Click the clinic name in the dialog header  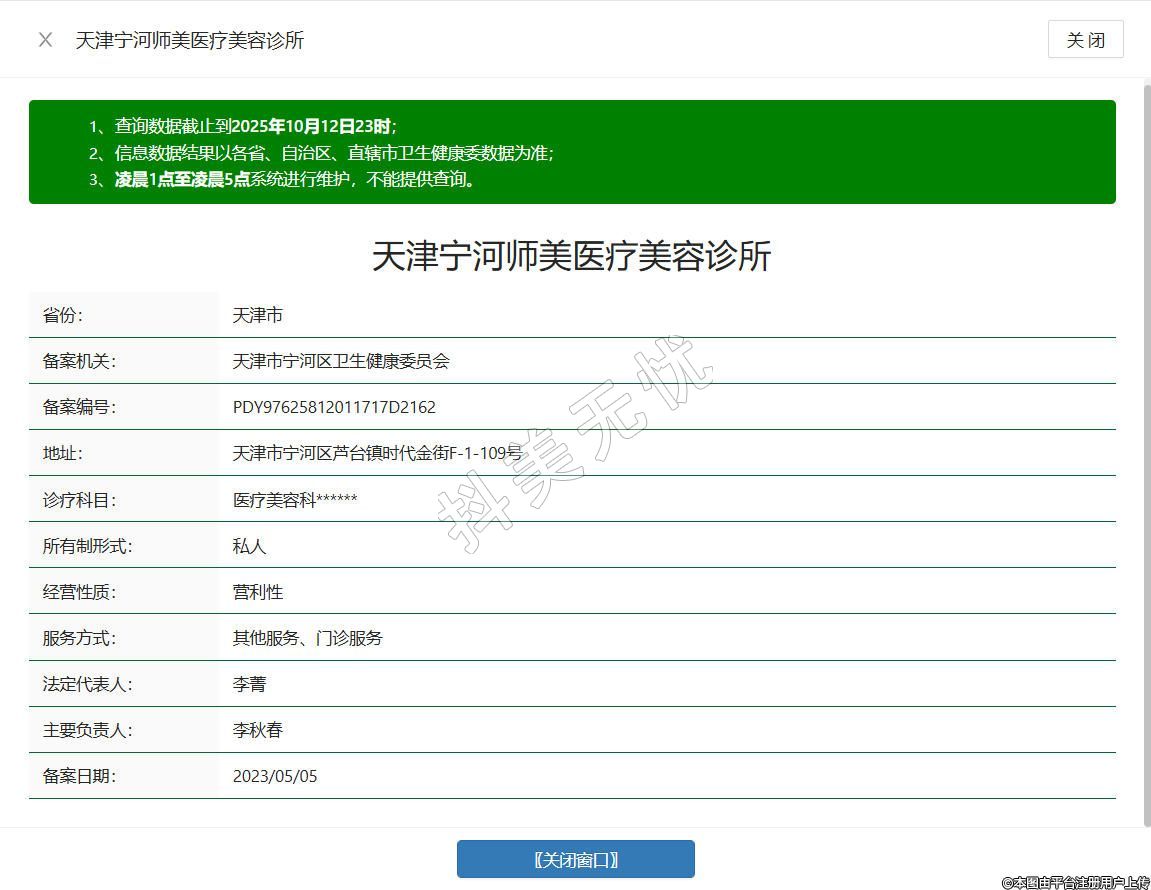point(190,40)
